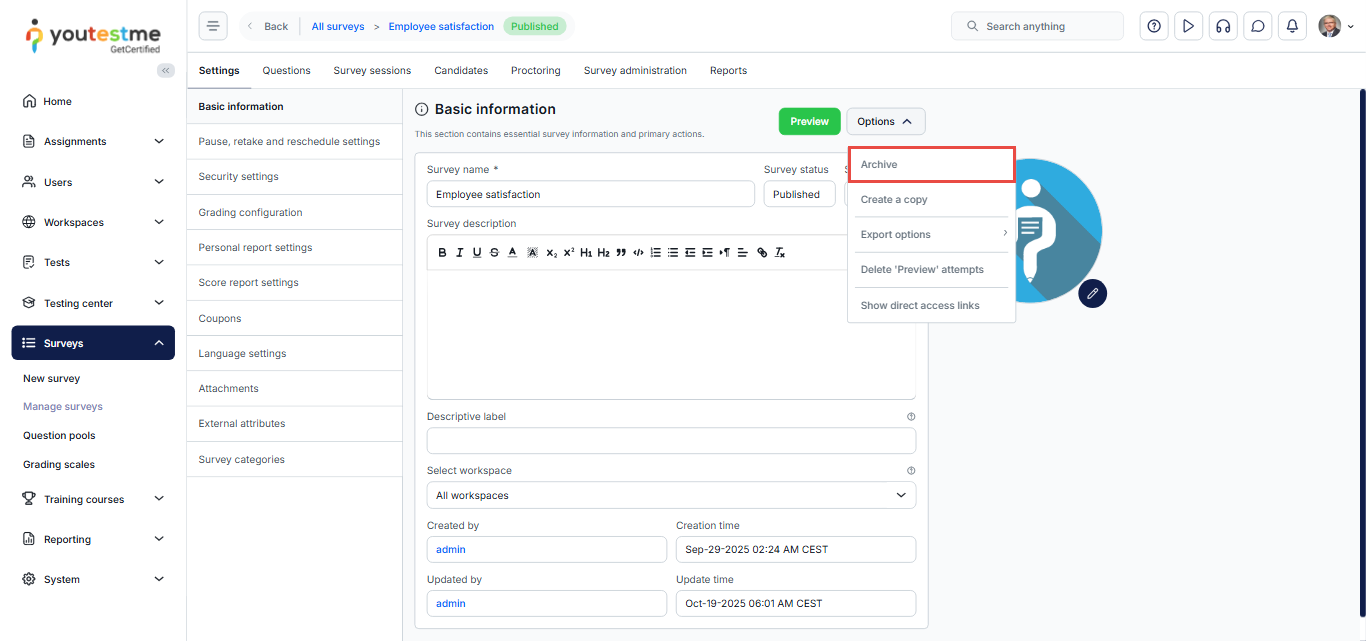
Task: Select Archive from the Options menu
Action: coord(932,165)
